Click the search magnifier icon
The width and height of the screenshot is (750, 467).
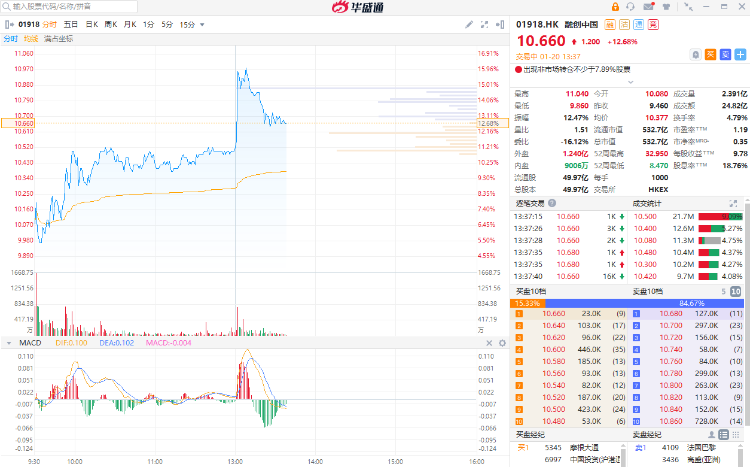tap(6, 7)
